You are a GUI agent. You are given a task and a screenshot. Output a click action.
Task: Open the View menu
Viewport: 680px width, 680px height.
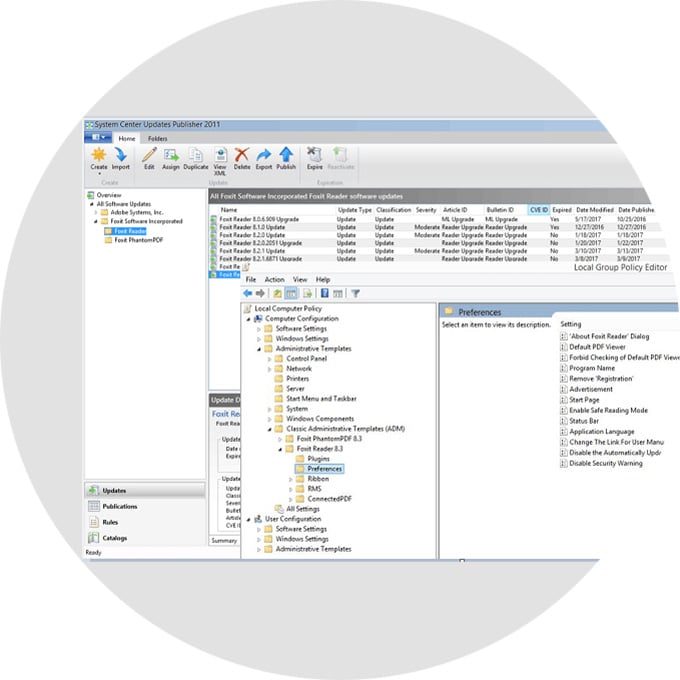tap(300, 280)
